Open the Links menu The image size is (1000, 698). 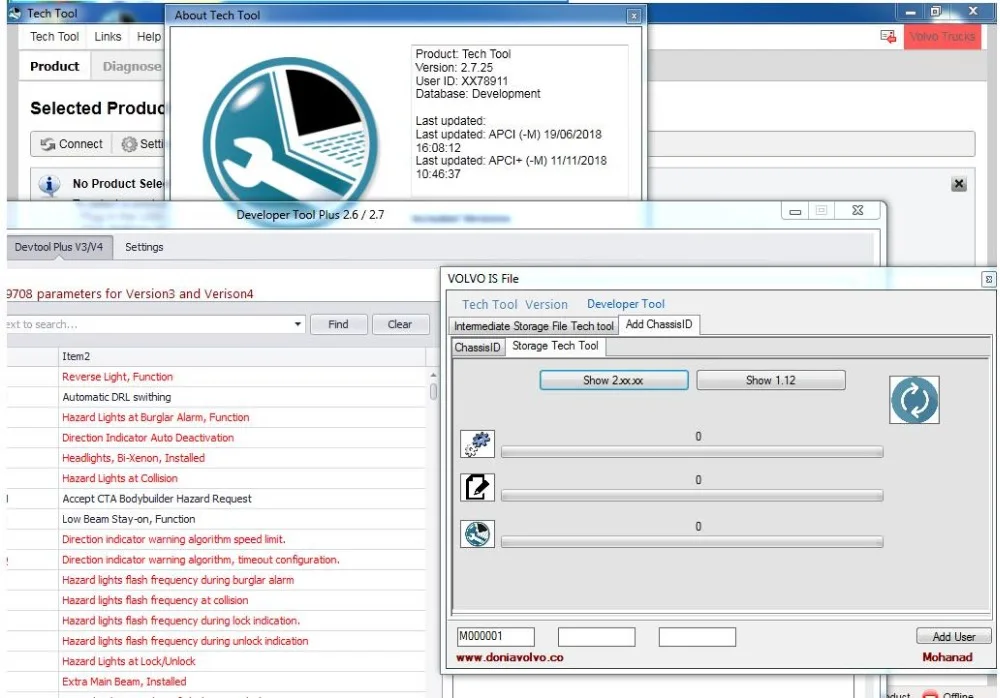[x=107, y=36]
